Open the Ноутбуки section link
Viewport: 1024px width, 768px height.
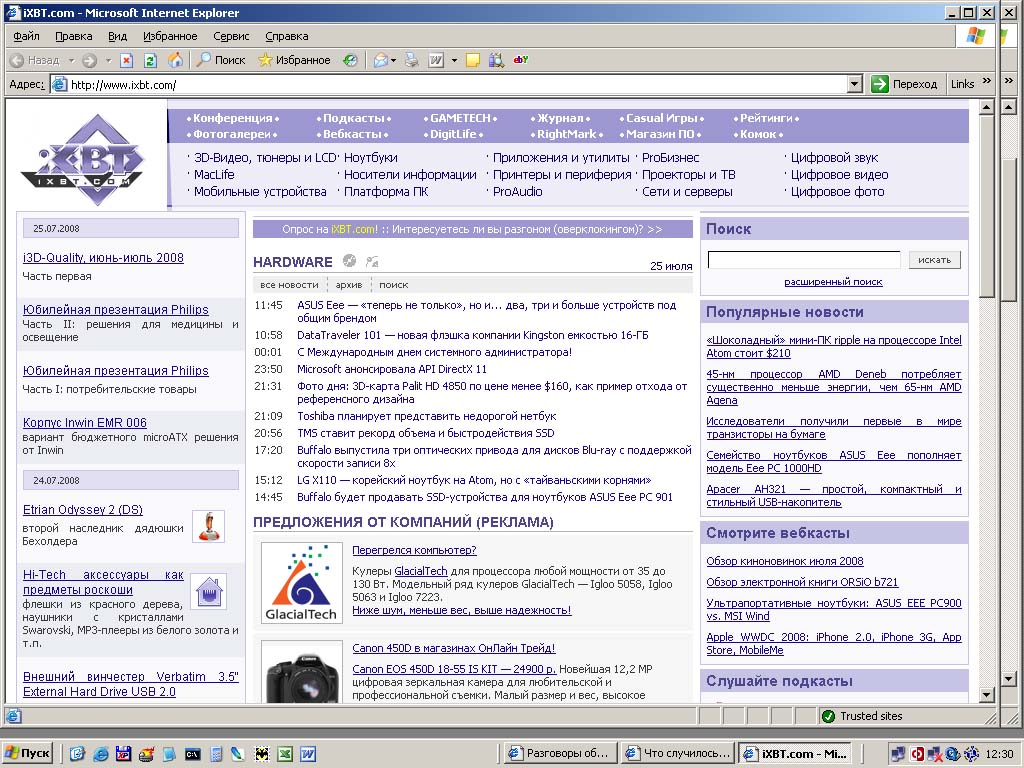coord(370,157)
